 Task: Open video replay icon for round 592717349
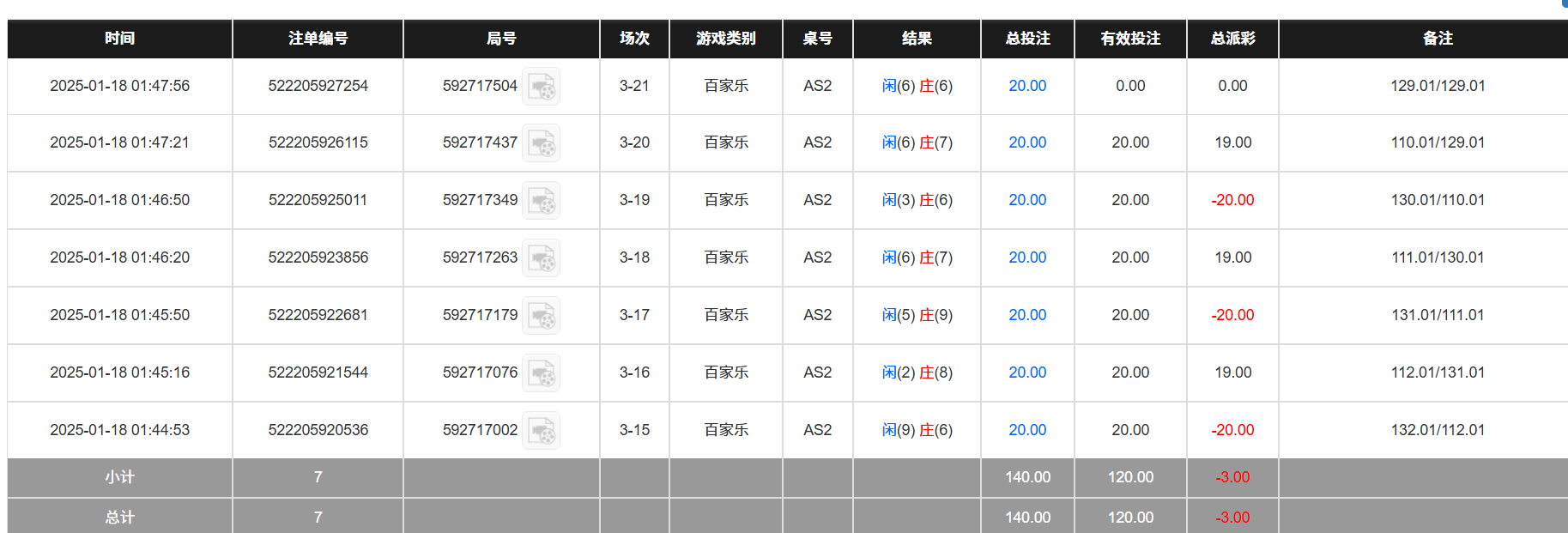(x=542, y=201)
